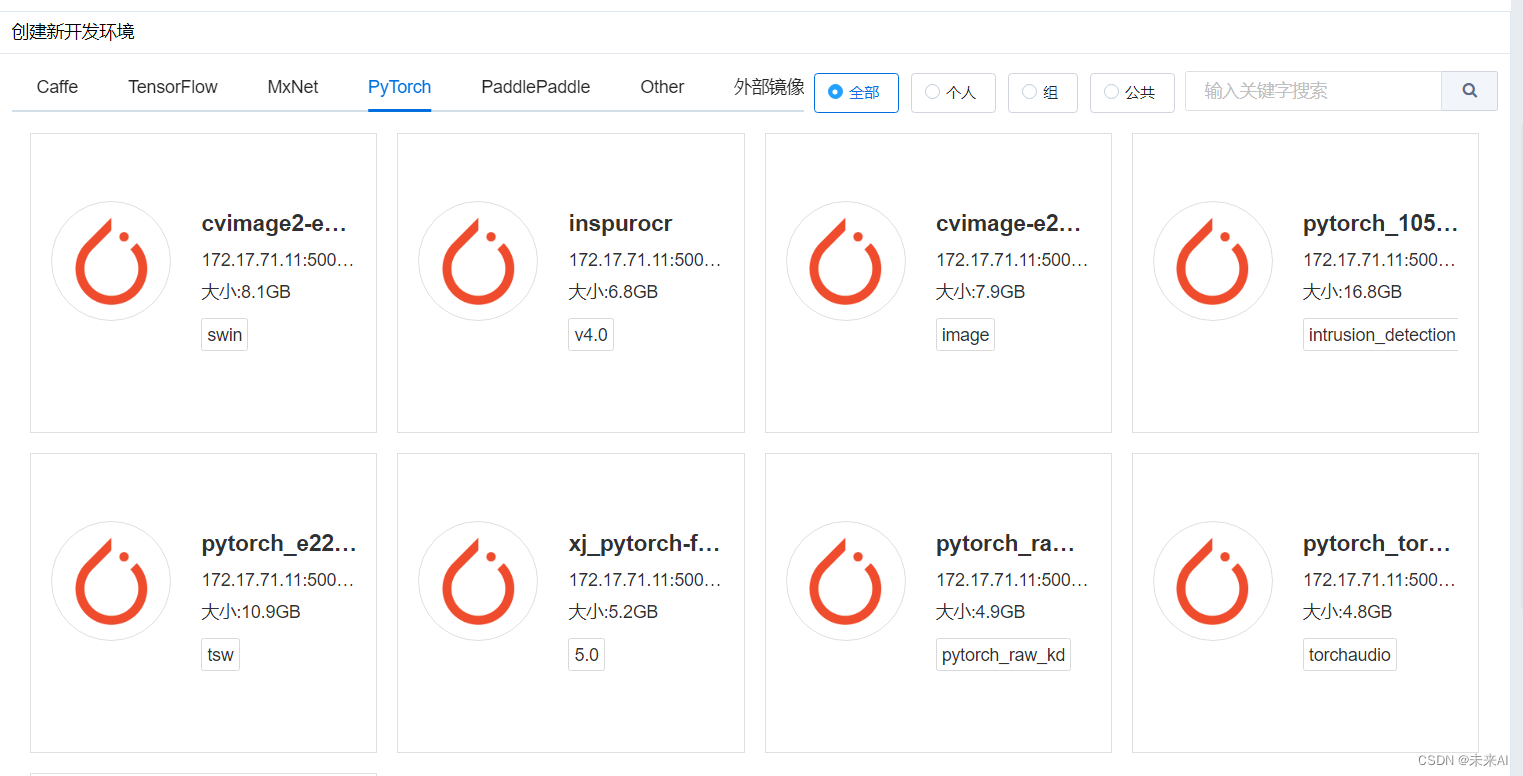Screen dimensions: 1523x776
Task: Click the swin tag label
Action: point(224,334)
